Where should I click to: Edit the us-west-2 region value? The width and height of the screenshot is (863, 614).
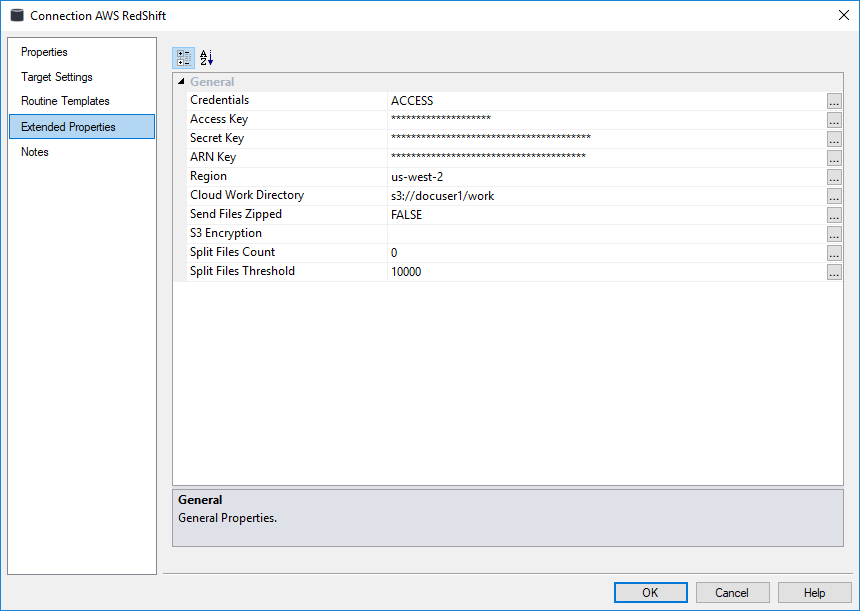coord(607,177)
